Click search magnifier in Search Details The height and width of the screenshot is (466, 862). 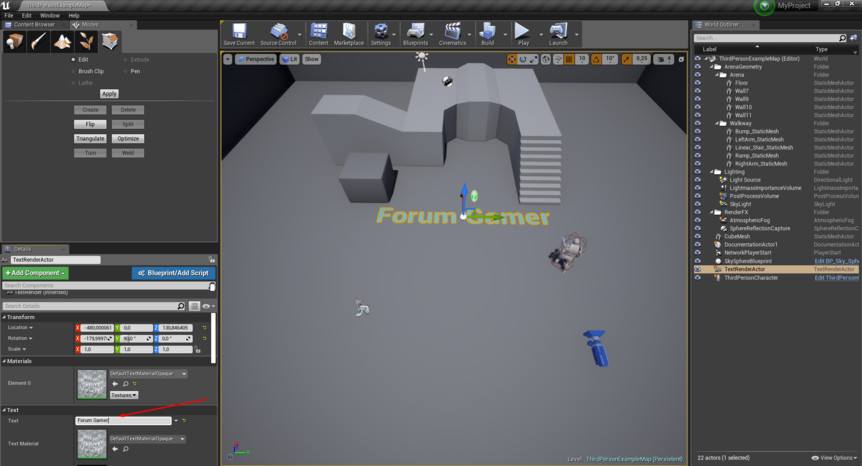pos(181,306)
